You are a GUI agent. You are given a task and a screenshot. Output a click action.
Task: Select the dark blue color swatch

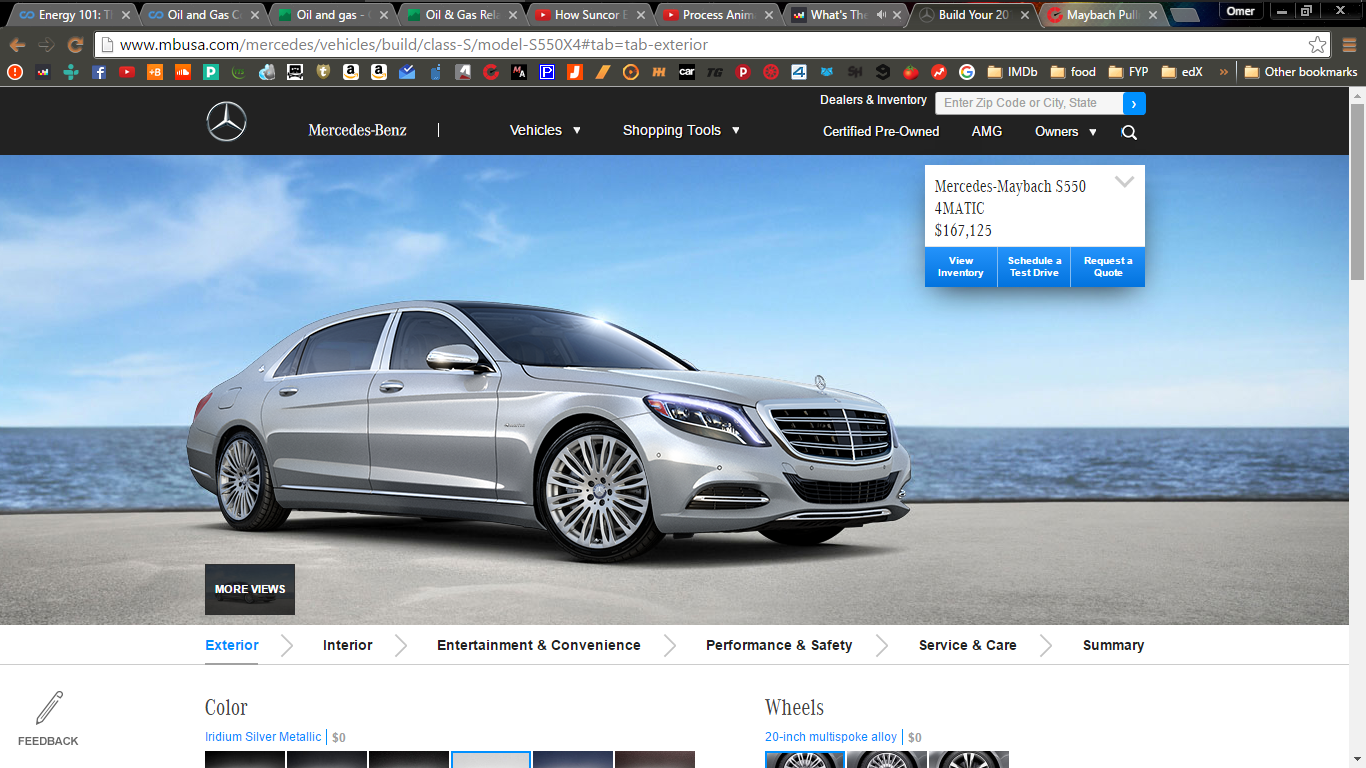[573, 760]
